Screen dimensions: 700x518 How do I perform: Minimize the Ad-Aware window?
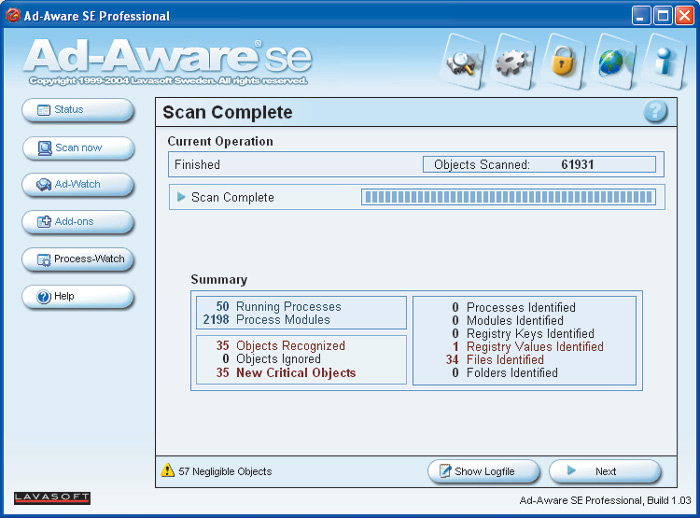tap(641, 16)
